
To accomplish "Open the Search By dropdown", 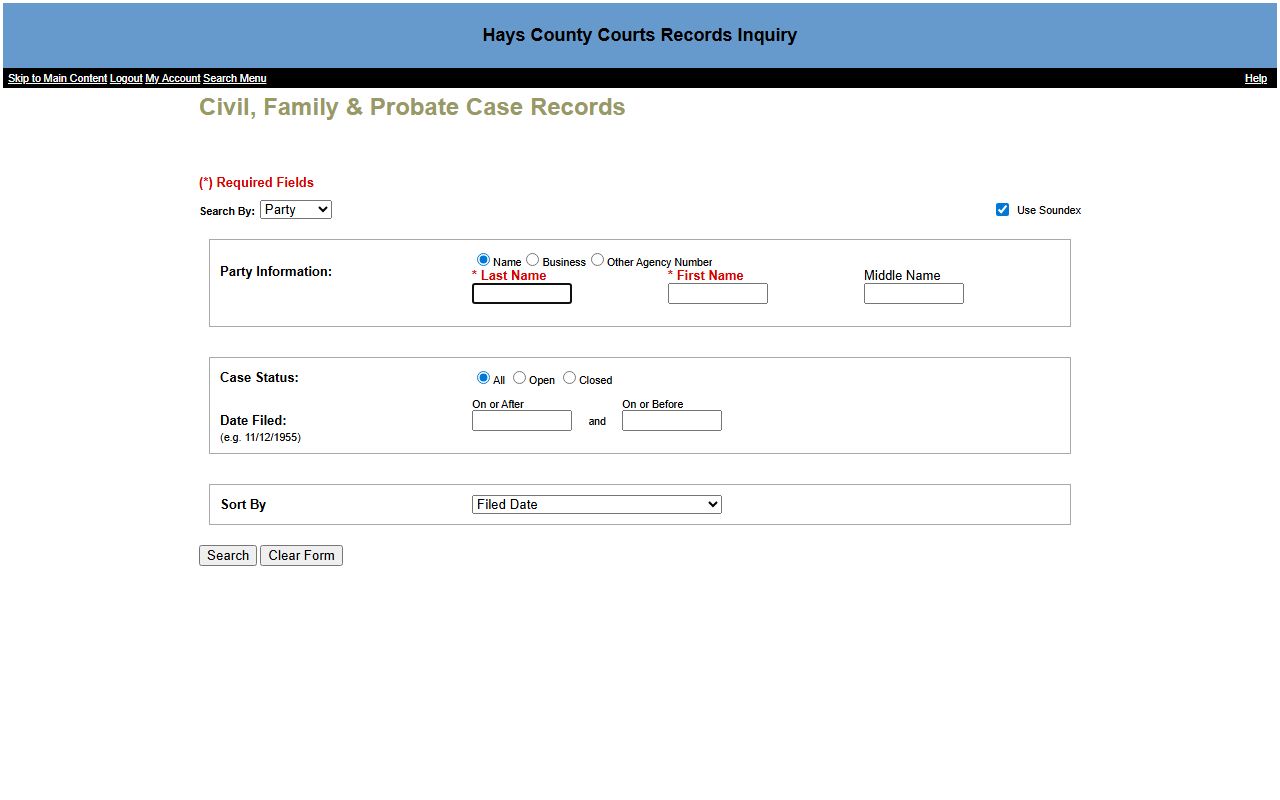I will pos(296,210).
